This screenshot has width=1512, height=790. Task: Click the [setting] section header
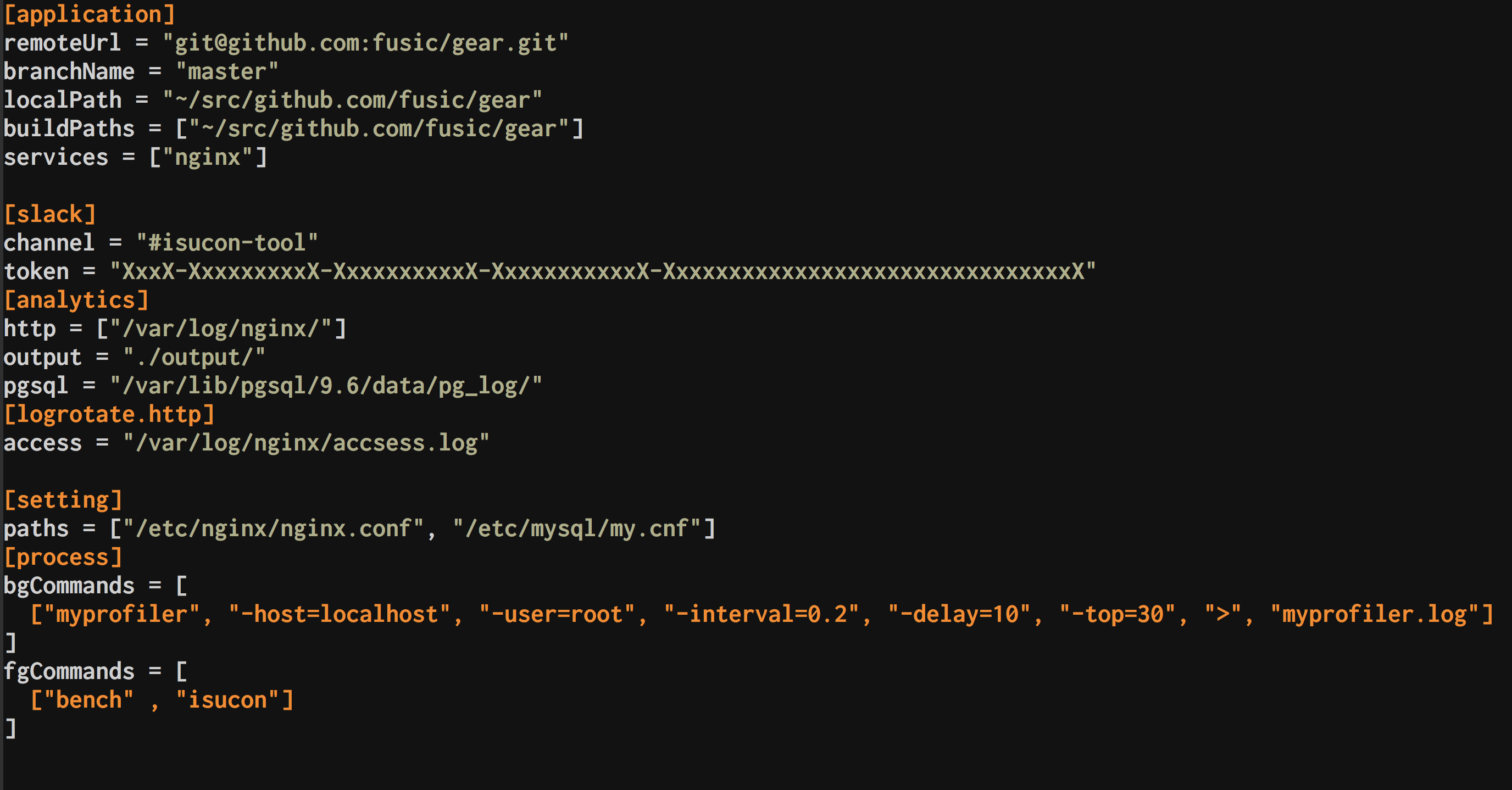coord(63,500)
